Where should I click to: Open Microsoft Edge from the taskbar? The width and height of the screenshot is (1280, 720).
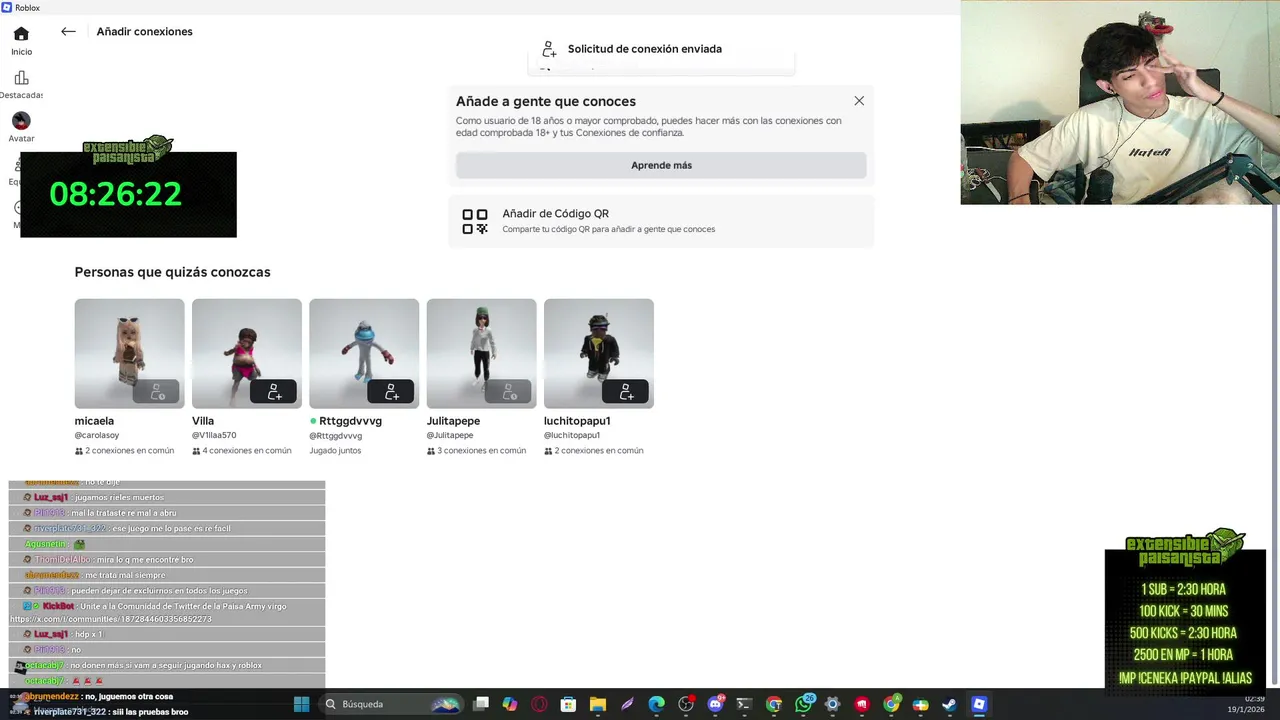656,704
